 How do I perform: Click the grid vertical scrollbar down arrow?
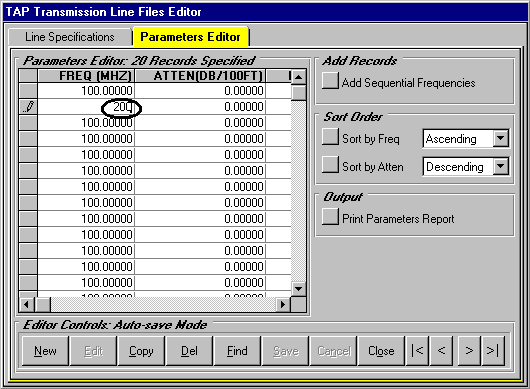click(x=298, y=289)
